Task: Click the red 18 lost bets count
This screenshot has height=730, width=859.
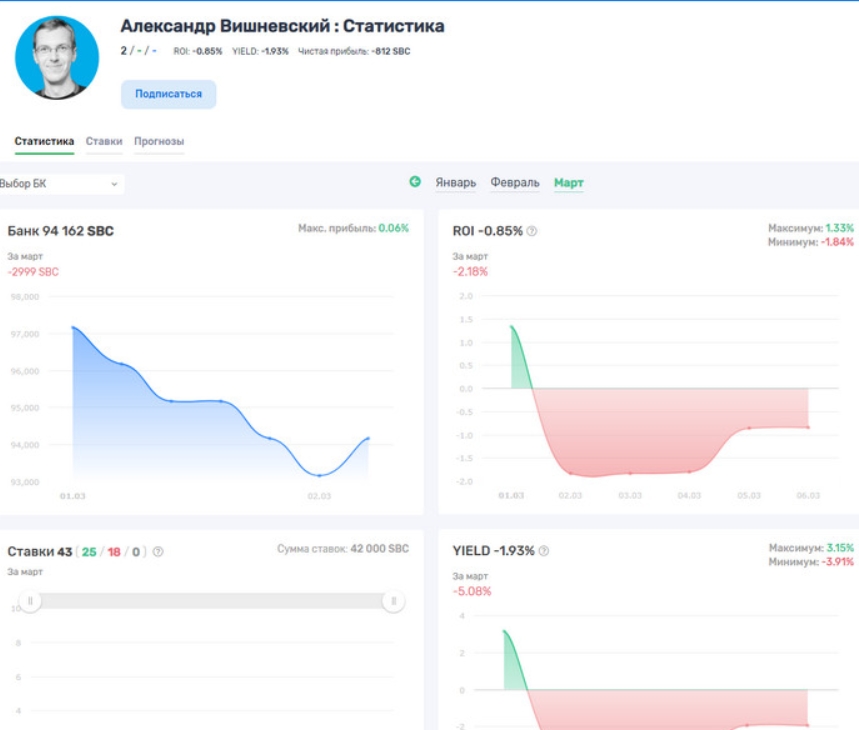Action: coord(114,552)
